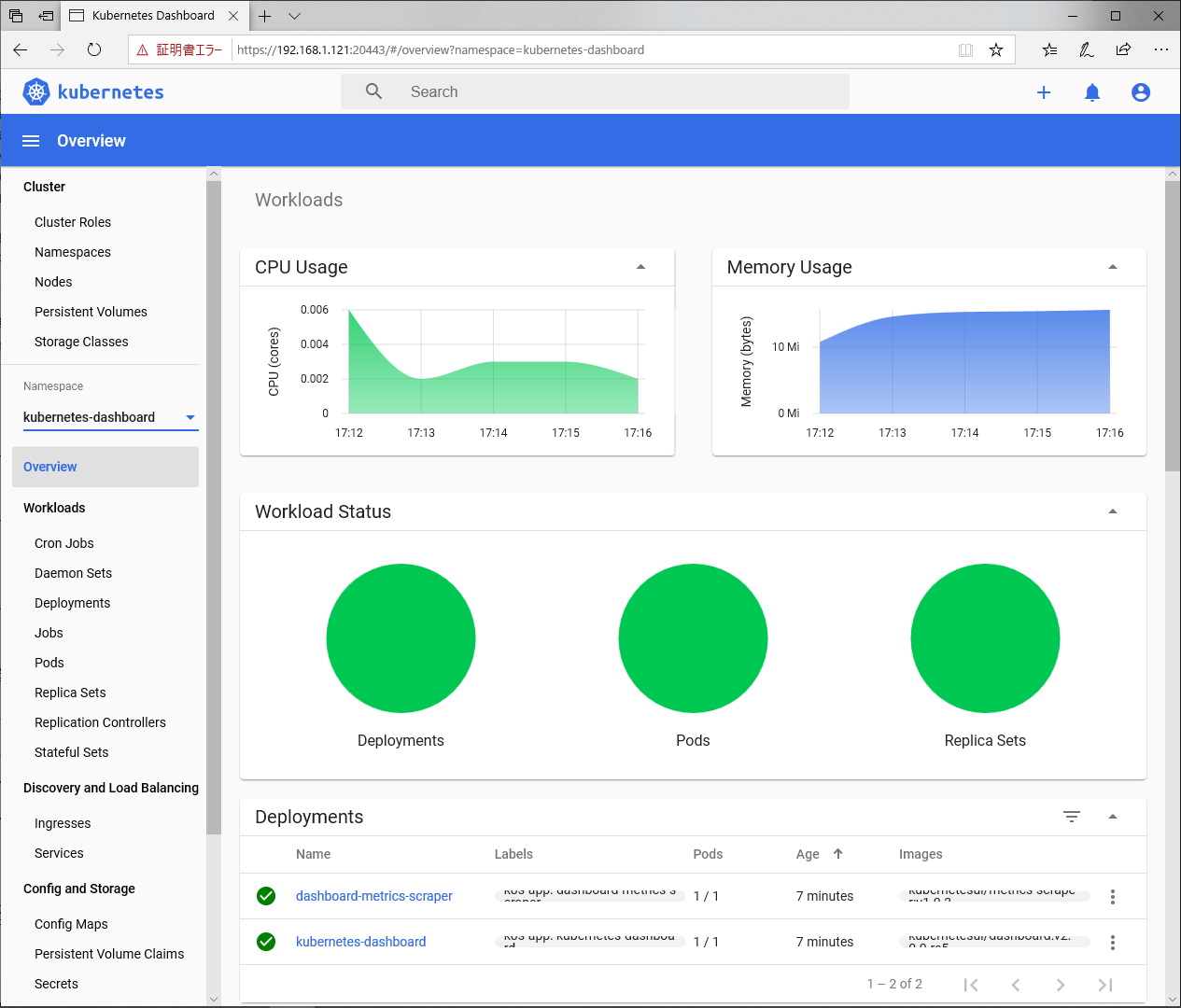Open the kubernetes-dashboard deployment details
The height and width of the screenshot is (1008, 1181).
[x=361, y=942]
